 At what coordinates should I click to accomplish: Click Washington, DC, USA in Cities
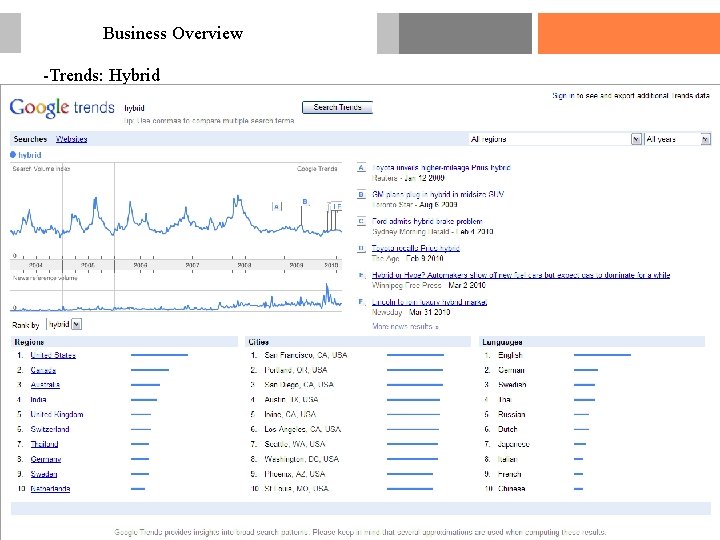(x=302, y=459)
